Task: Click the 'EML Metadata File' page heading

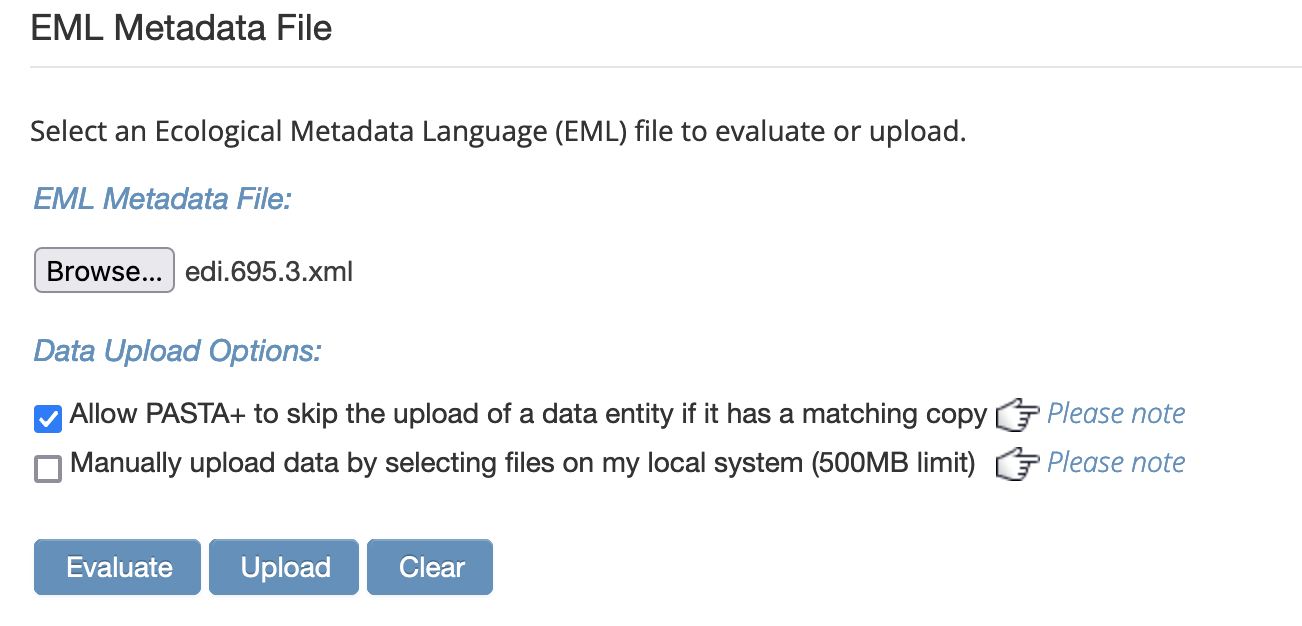Action: click(181, 28)
